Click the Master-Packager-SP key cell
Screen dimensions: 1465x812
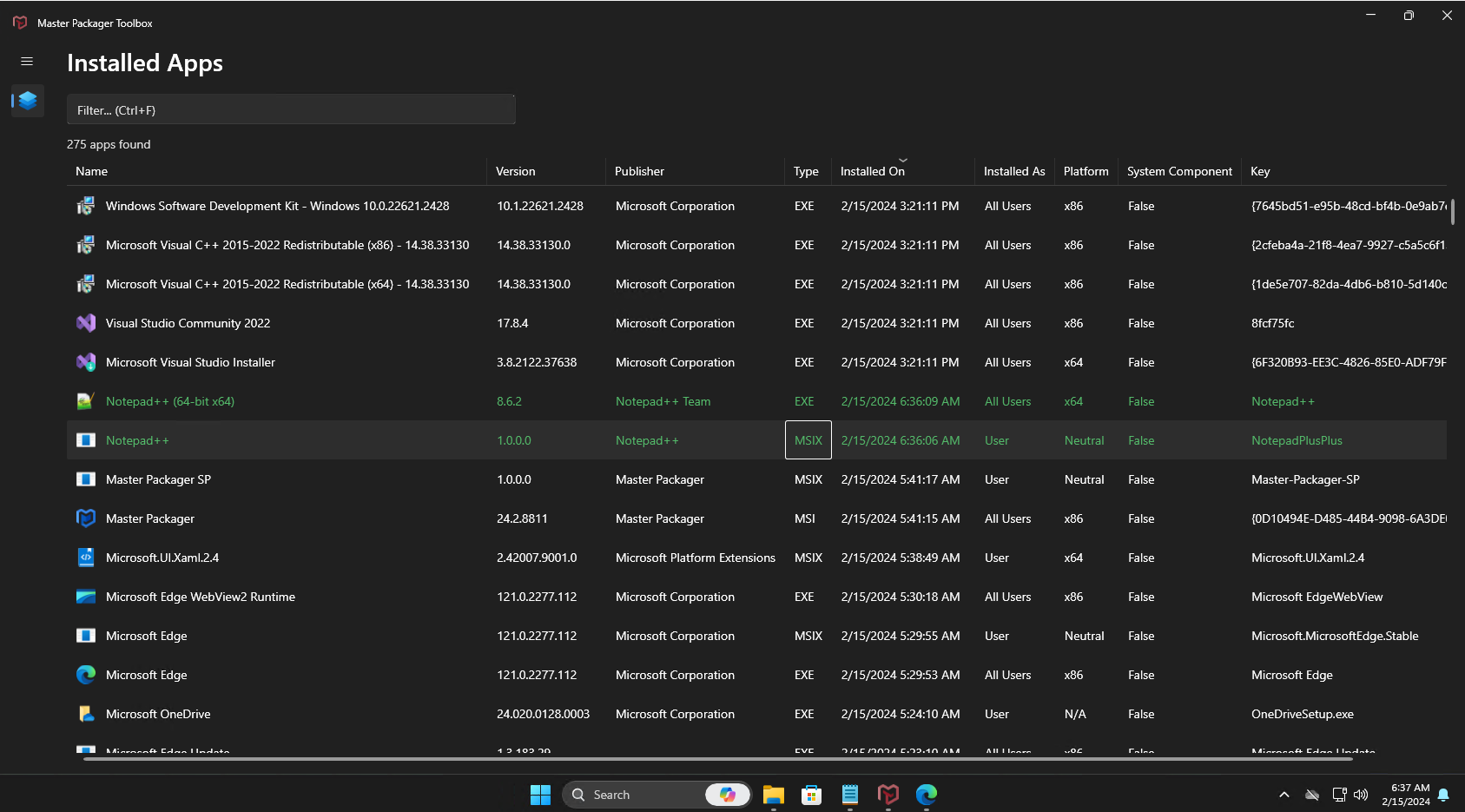[x=1305, y=479]
